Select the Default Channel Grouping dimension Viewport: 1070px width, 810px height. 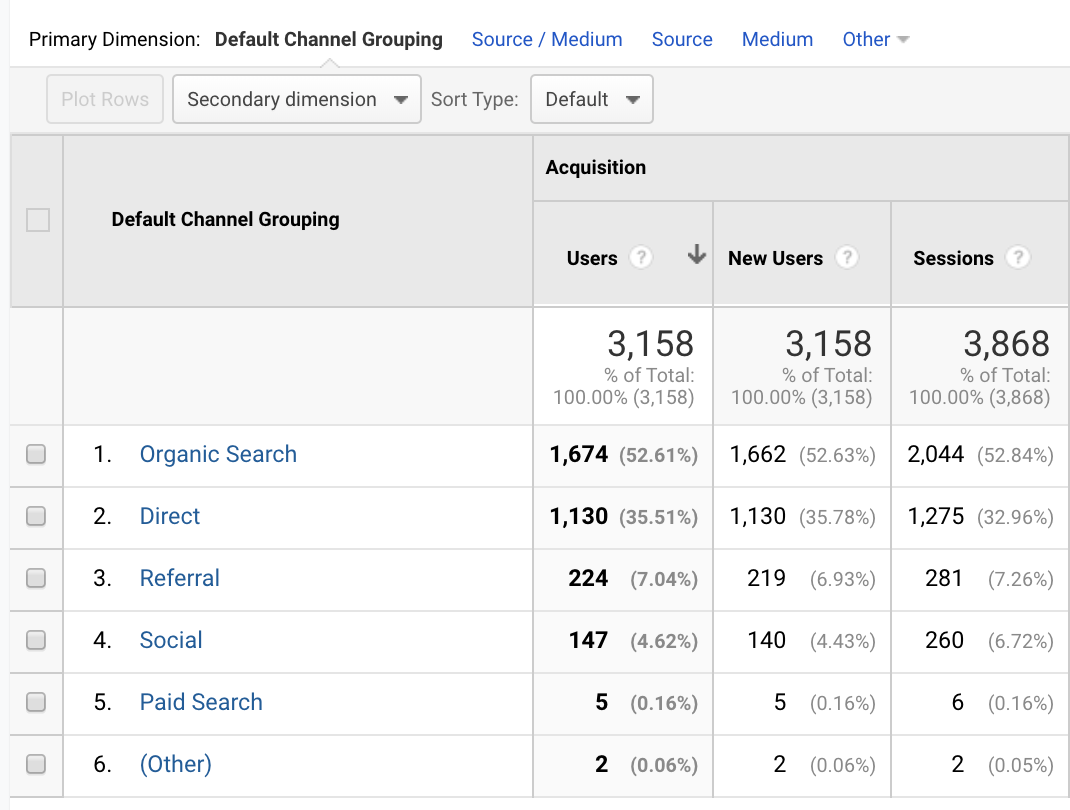(x=328, y=40)
